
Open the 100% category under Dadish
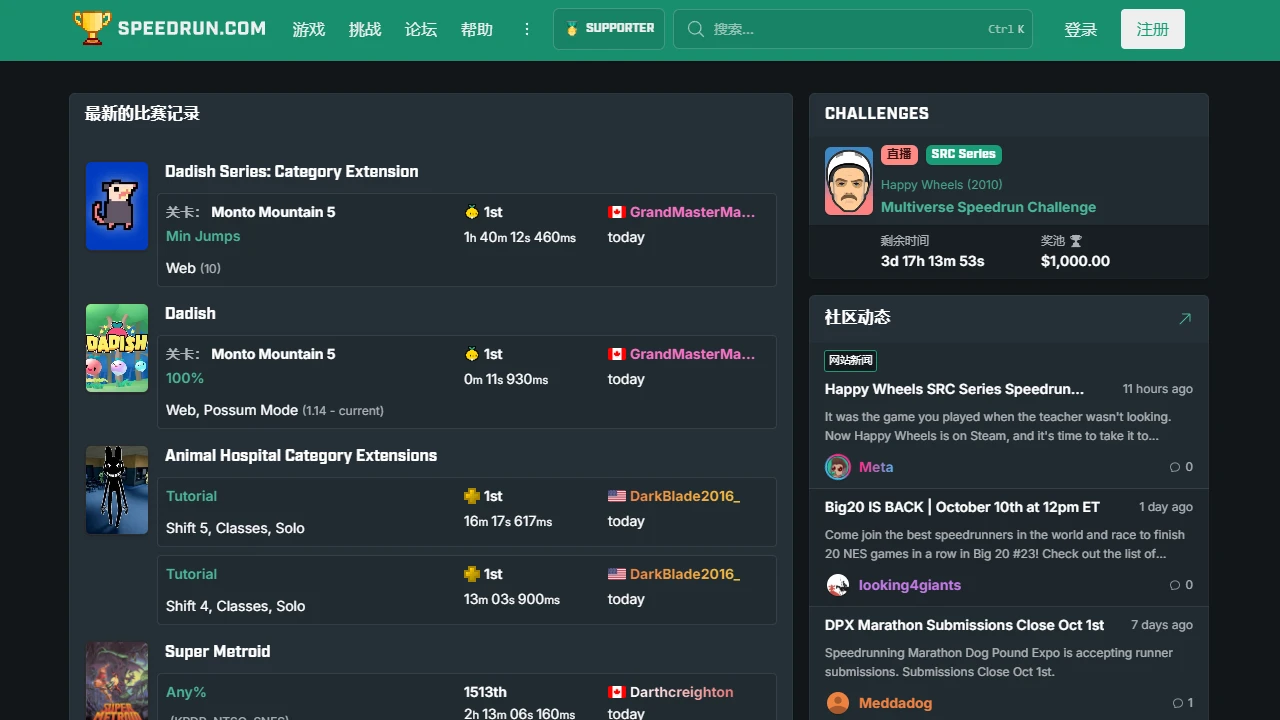[185, 378]
